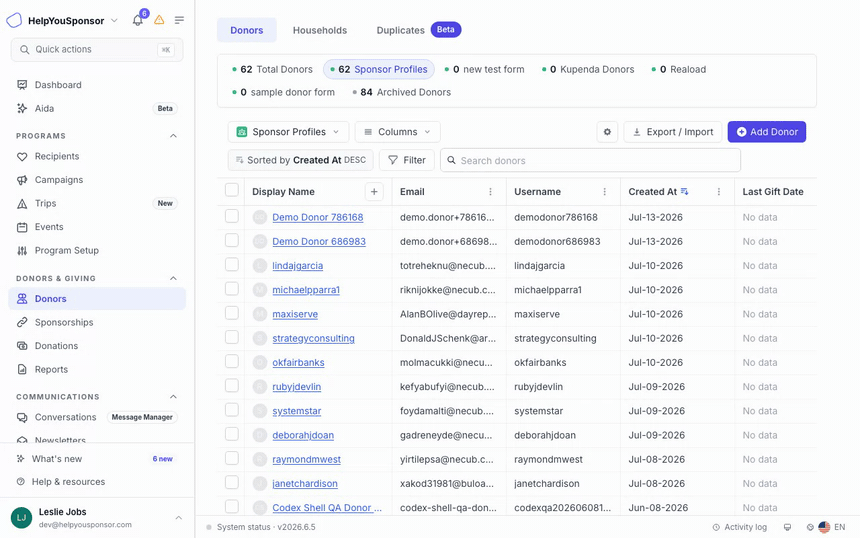Collapse the Programs section

(173, 136)
